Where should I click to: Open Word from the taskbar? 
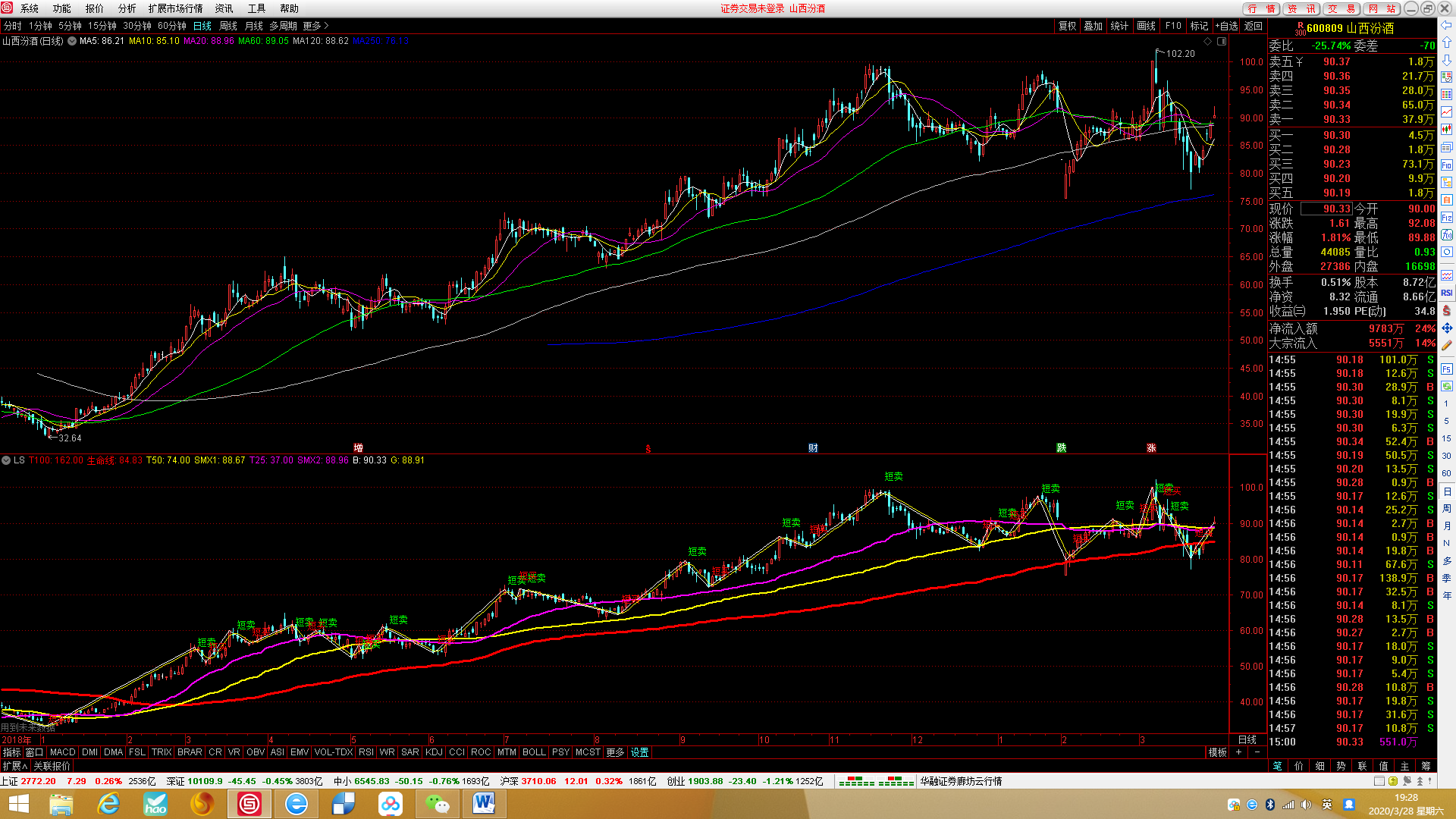pyautogui.click(x=485, y=804)
